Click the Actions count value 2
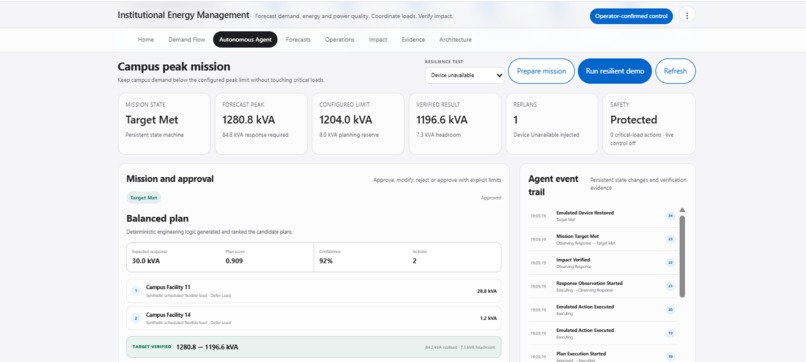The width and height of the screenshot is (806, 362). [x=414, y=261]
